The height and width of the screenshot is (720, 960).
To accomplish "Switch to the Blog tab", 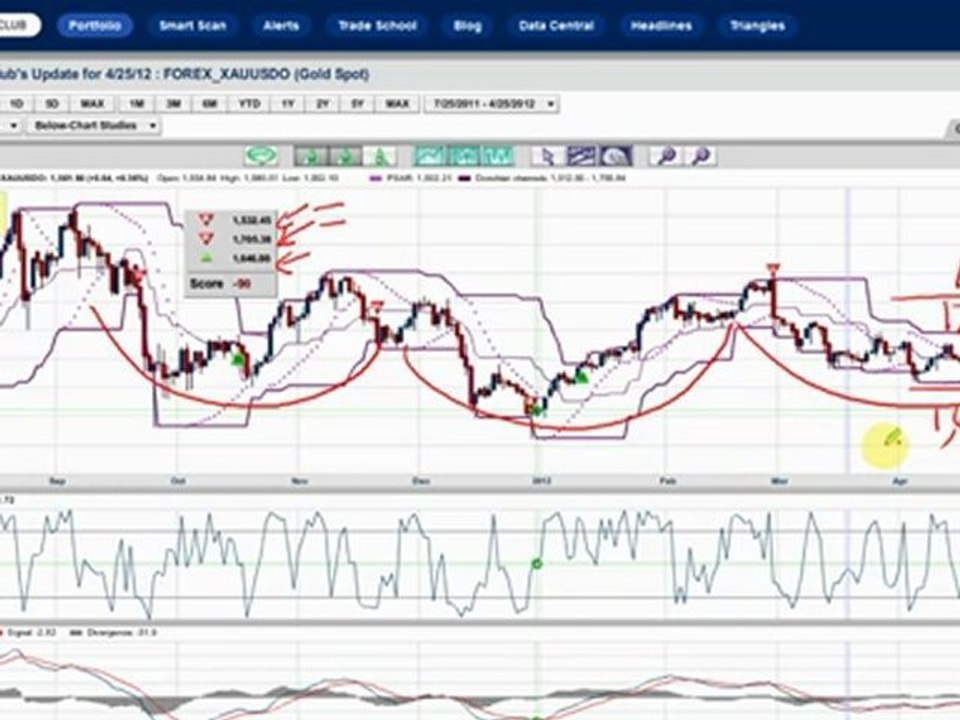I will click(x=468, y=26).
